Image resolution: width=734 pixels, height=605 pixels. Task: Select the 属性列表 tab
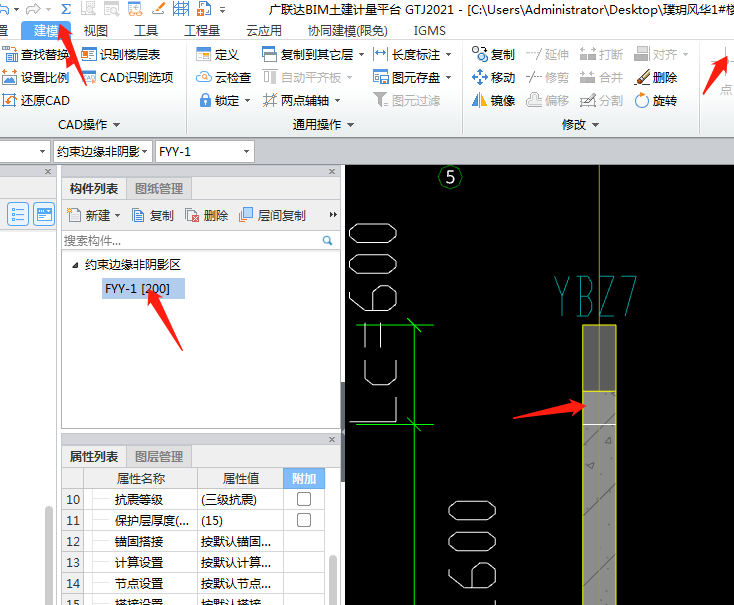pyautogui.click(x=94, y=457)
